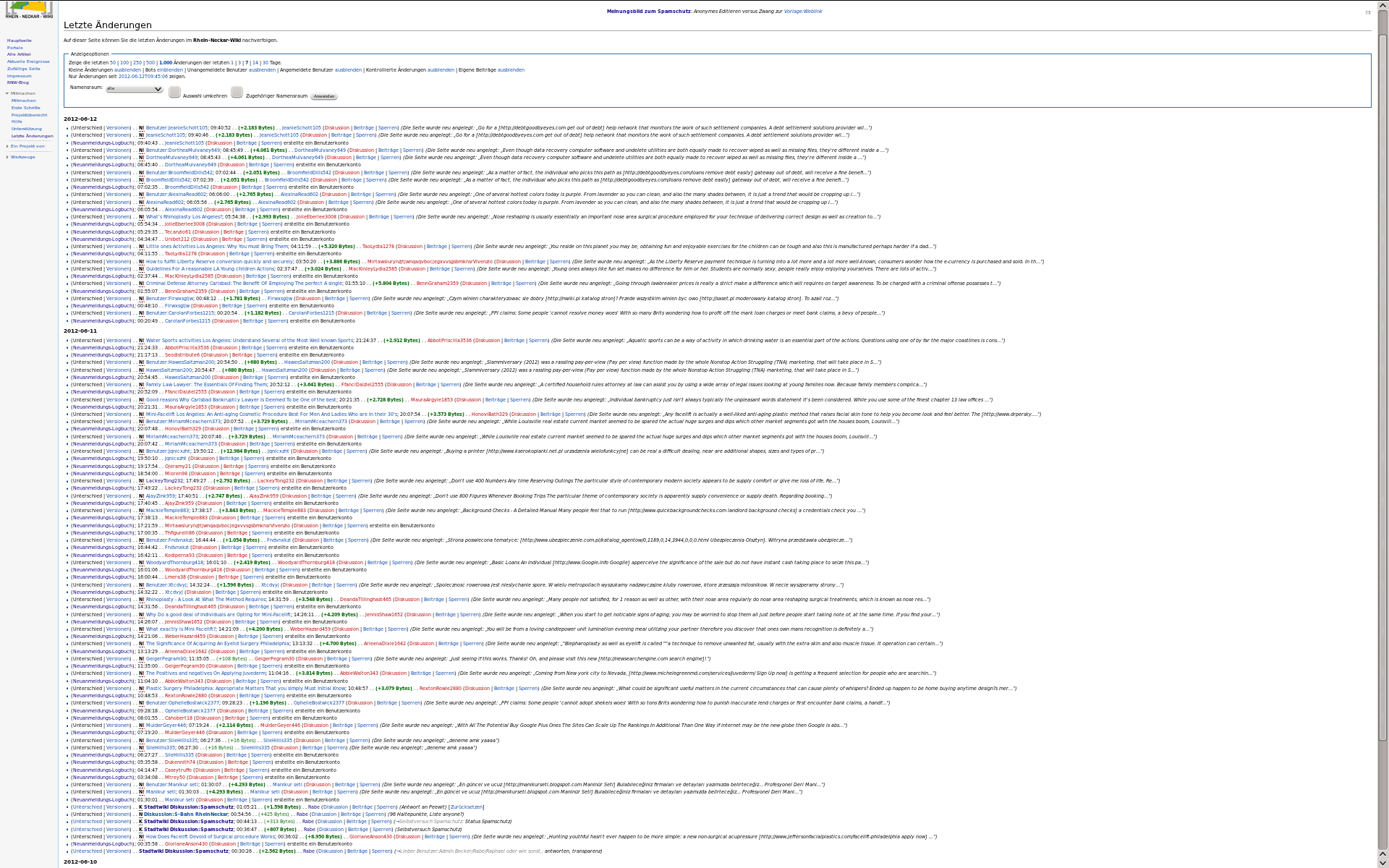
Task: Expand the 'Ein Projekt von' sidebar section
Action: point(27,146)
